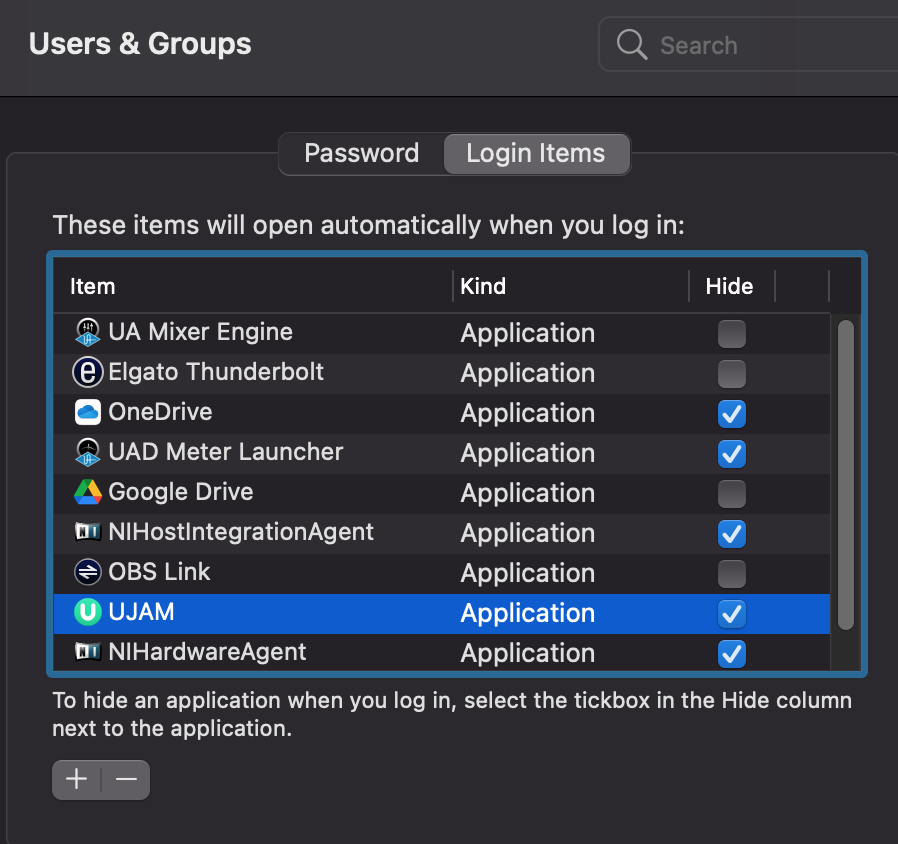Click the UJAM item name
Screen dimensions: 898x844
pyautogui.click(x=141, y=612)
